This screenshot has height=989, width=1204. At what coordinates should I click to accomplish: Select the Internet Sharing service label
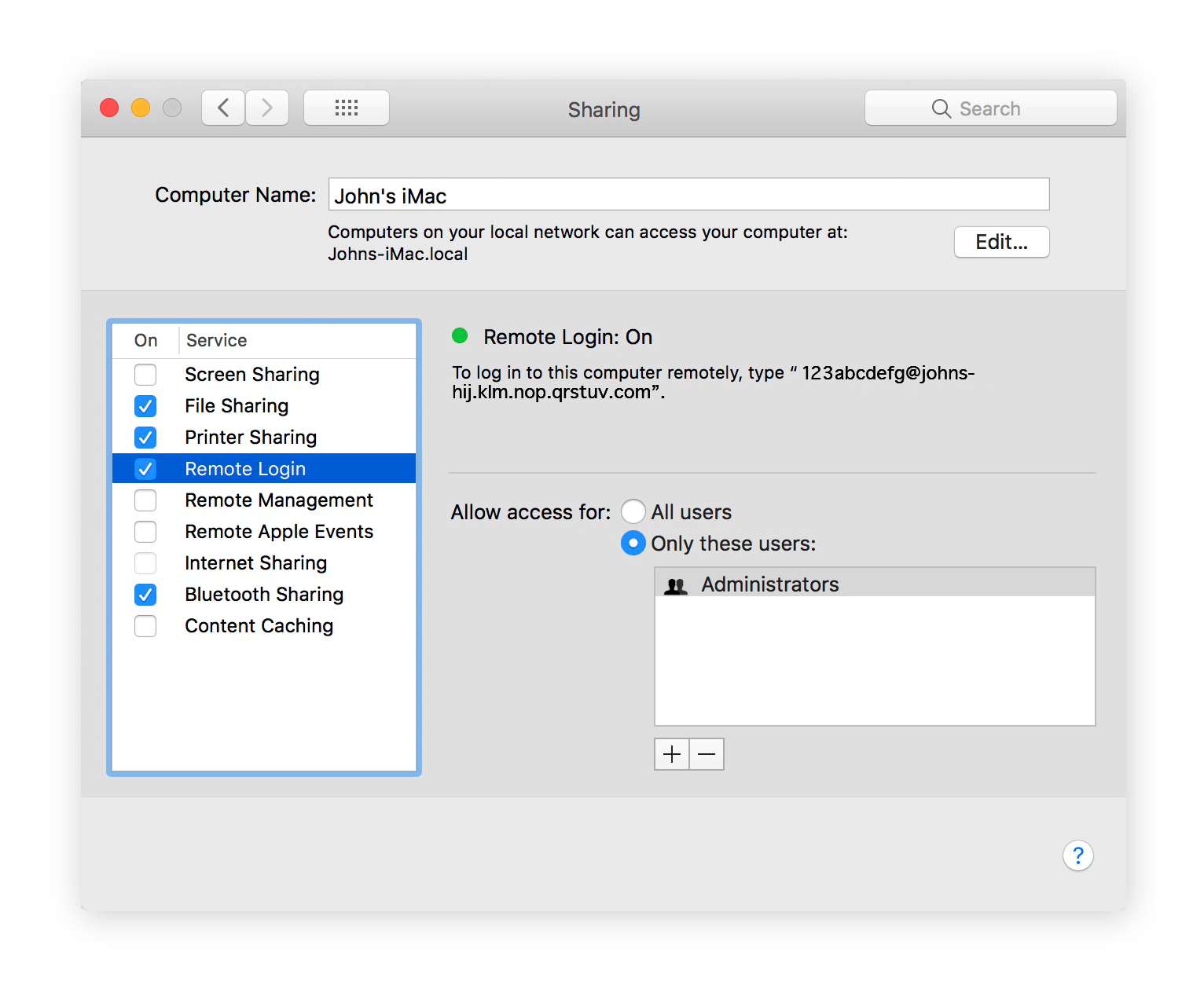[256, 563]
